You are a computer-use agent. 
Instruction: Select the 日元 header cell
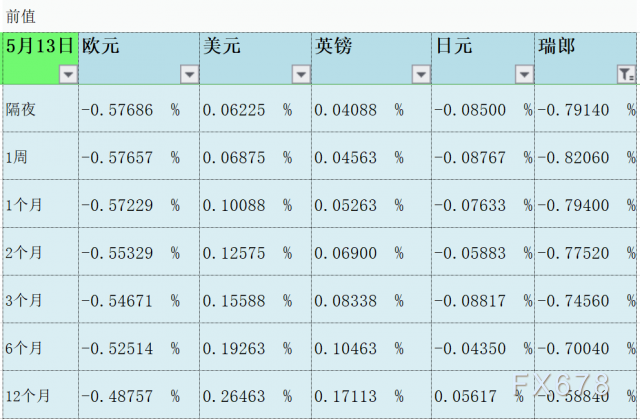(x=483, y=59)
